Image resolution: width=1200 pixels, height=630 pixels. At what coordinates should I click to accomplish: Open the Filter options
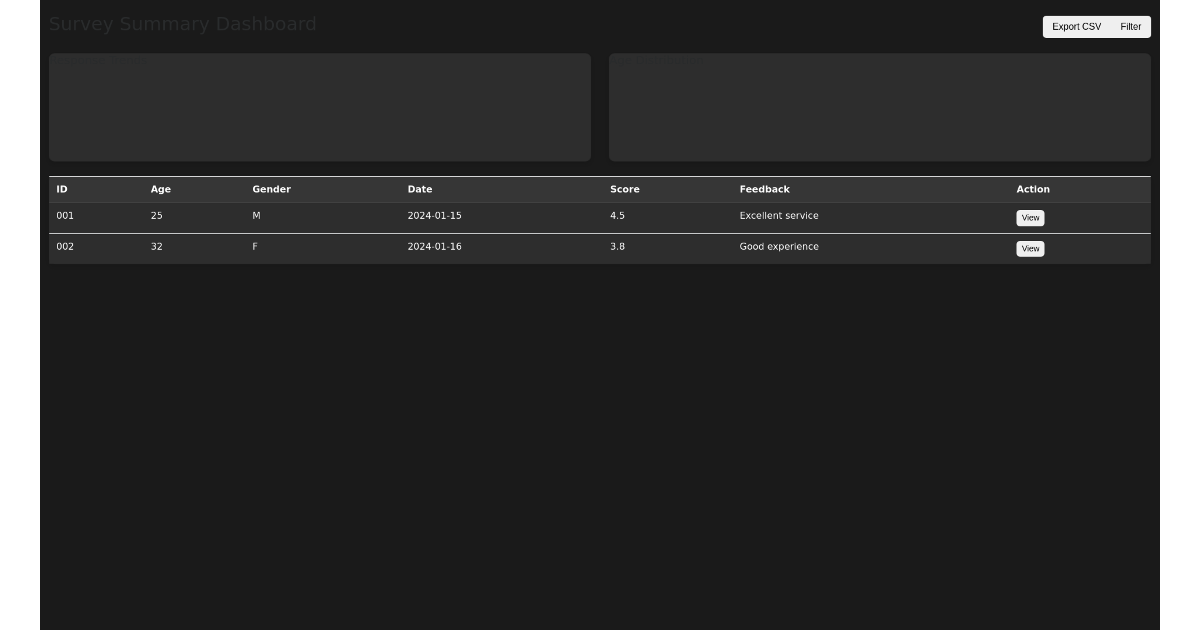pos(1131,27)
